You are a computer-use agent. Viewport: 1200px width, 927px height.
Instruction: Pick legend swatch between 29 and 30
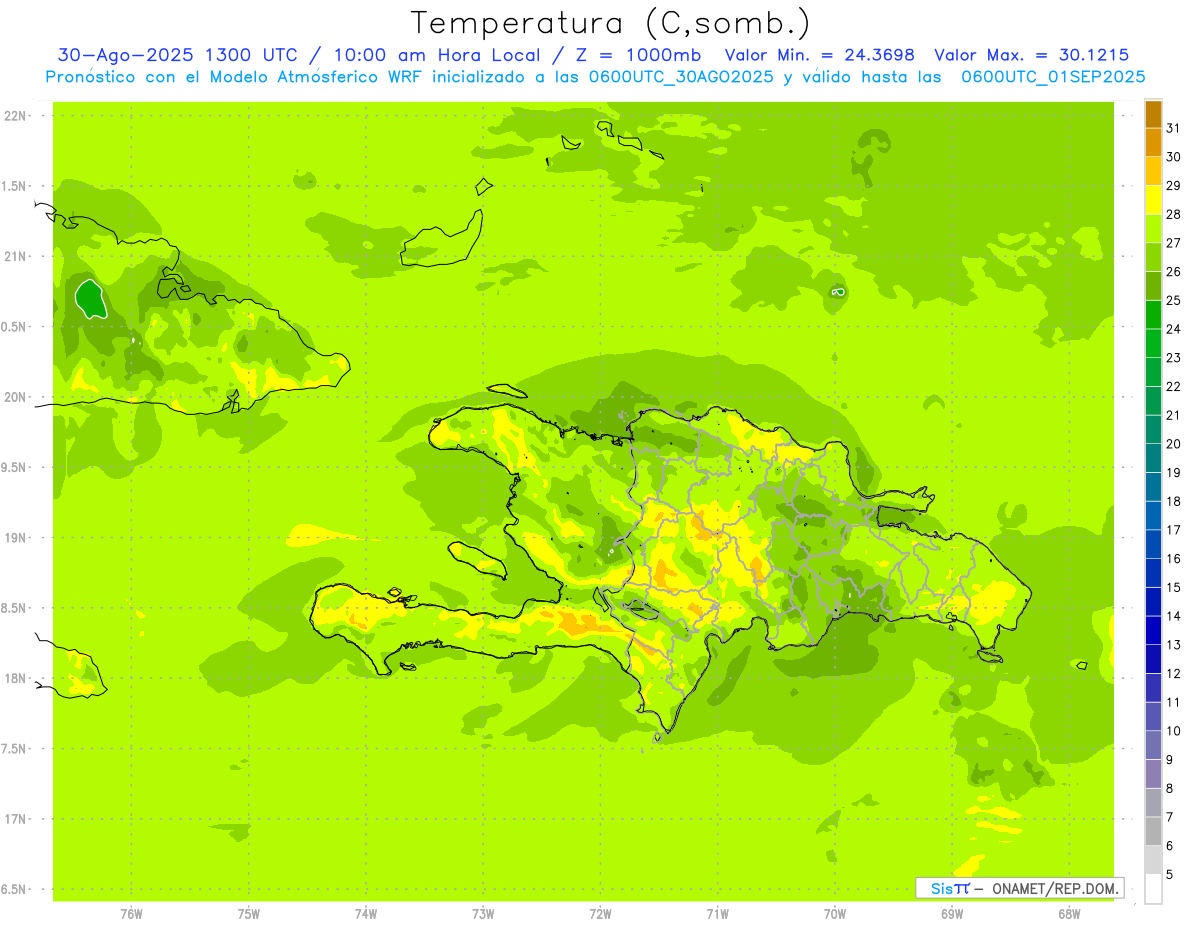(x=1153, y=172)
